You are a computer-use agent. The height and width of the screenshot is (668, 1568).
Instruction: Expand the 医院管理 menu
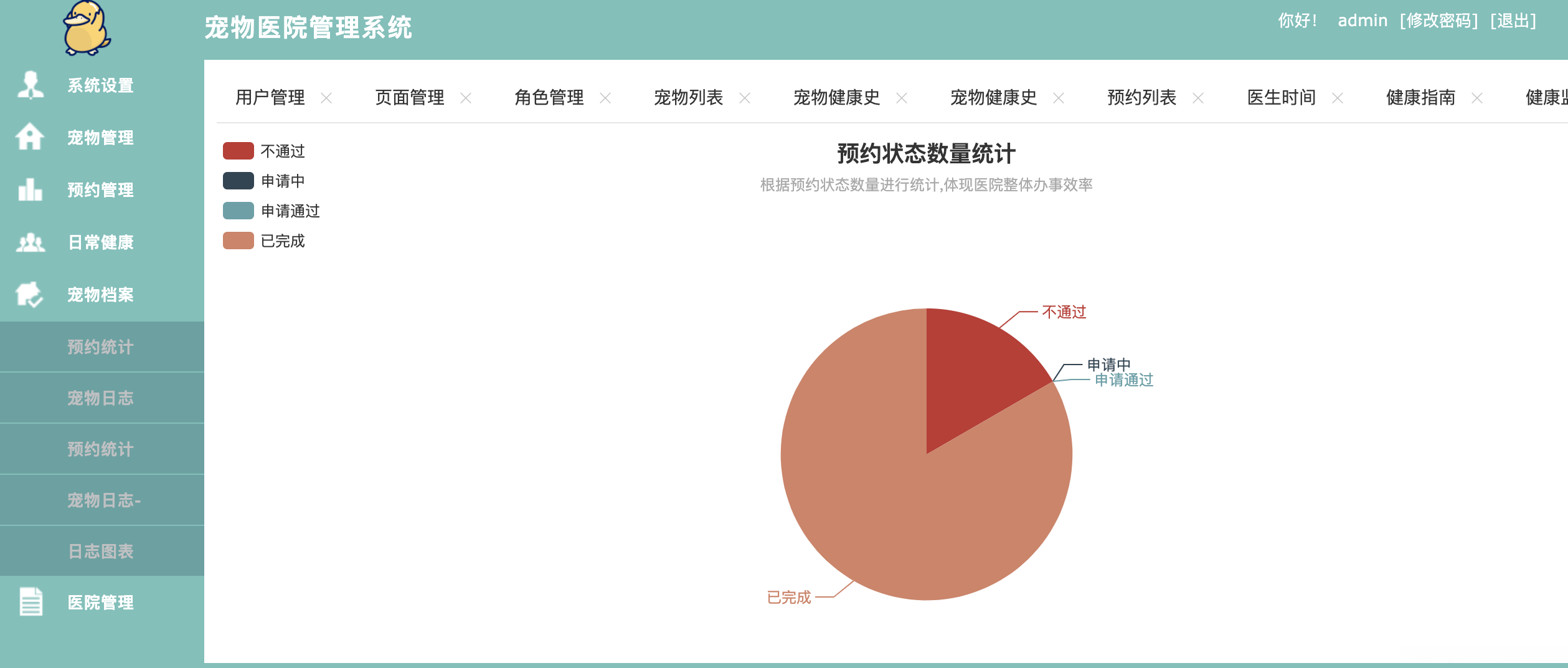coord(100,603)
